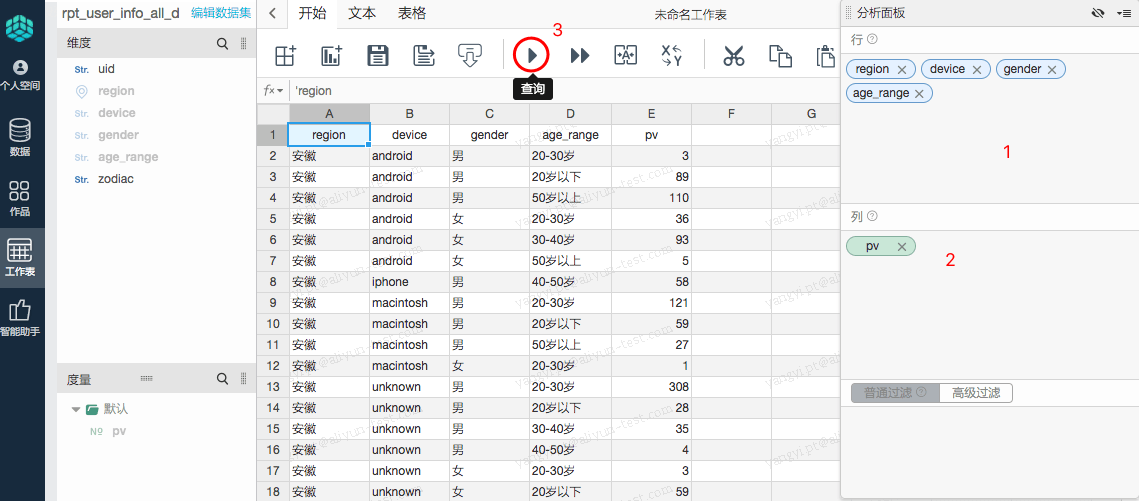Click pv value 121 cell
1139x501 pixels.
pyautogui.click(x=652, y=303)
